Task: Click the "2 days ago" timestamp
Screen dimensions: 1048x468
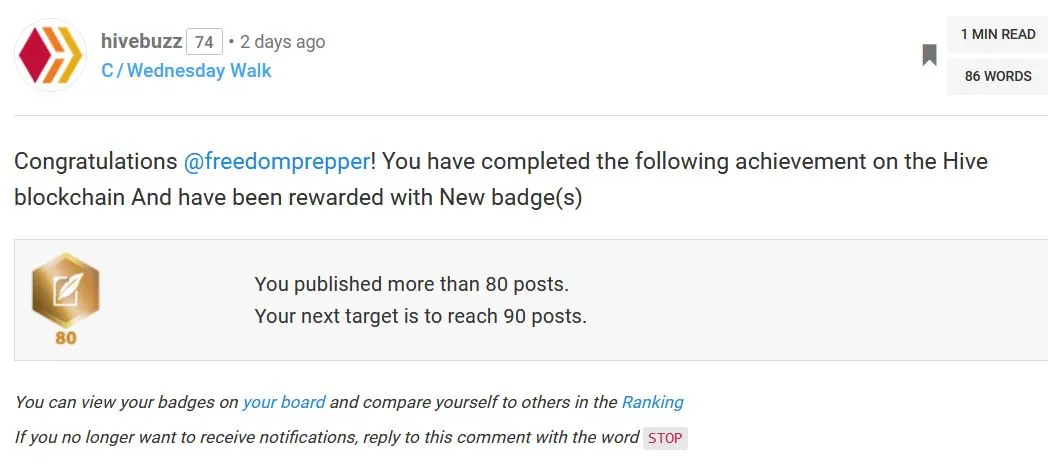Action: [283, 42]
